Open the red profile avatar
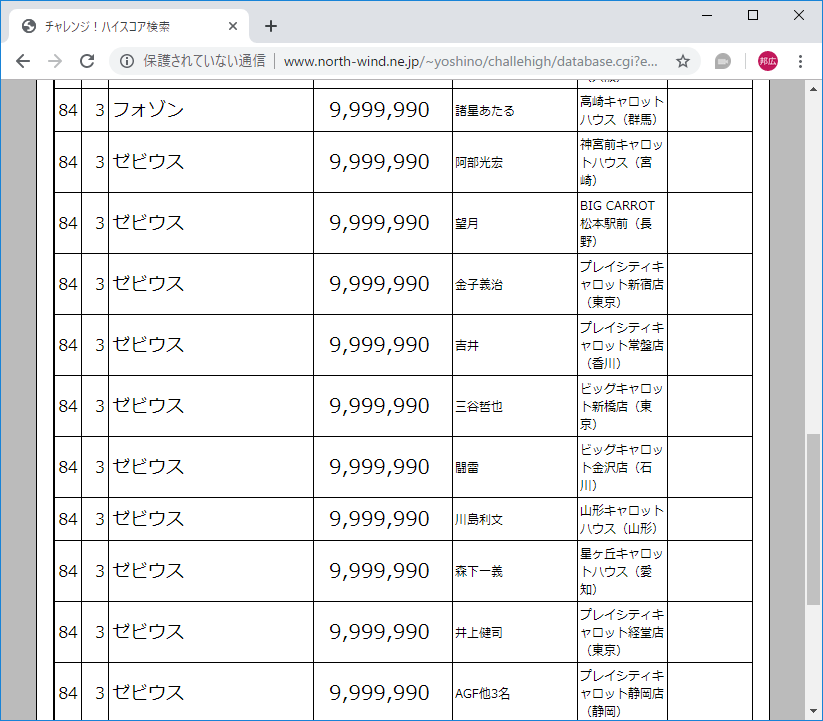Image resolution: width=823 pixels, height=721 pixels. 767,61
